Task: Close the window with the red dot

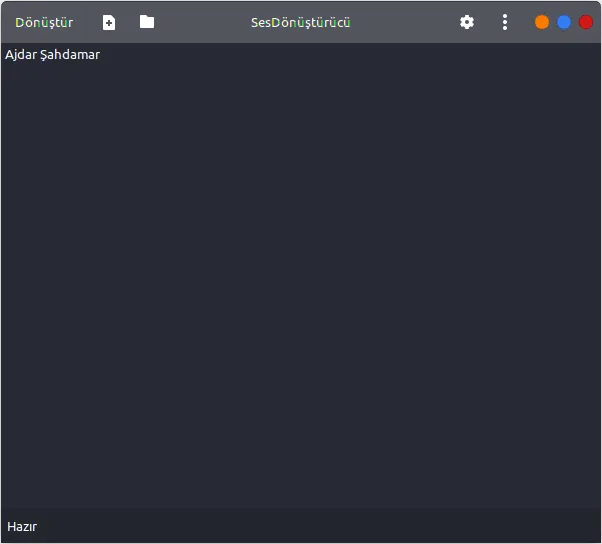Action: click(586, 22)
